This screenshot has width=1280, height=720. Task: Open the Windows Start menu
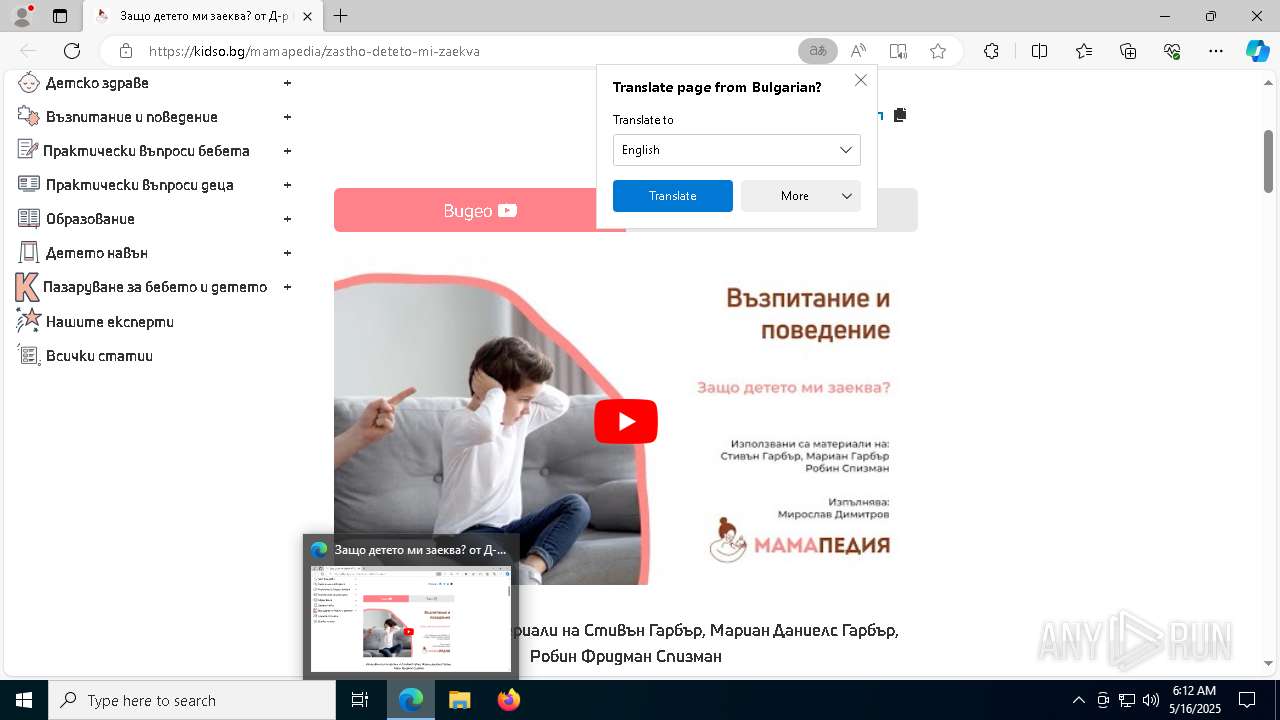click(23, 700)
